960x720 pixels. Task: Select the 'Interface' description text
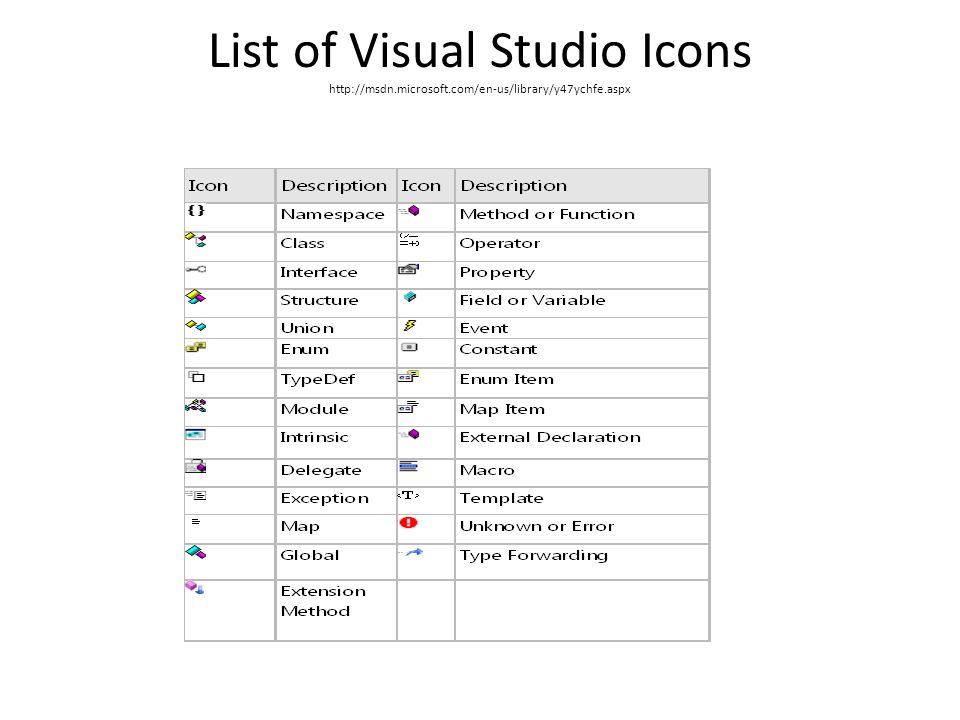(x=319, y=272)
